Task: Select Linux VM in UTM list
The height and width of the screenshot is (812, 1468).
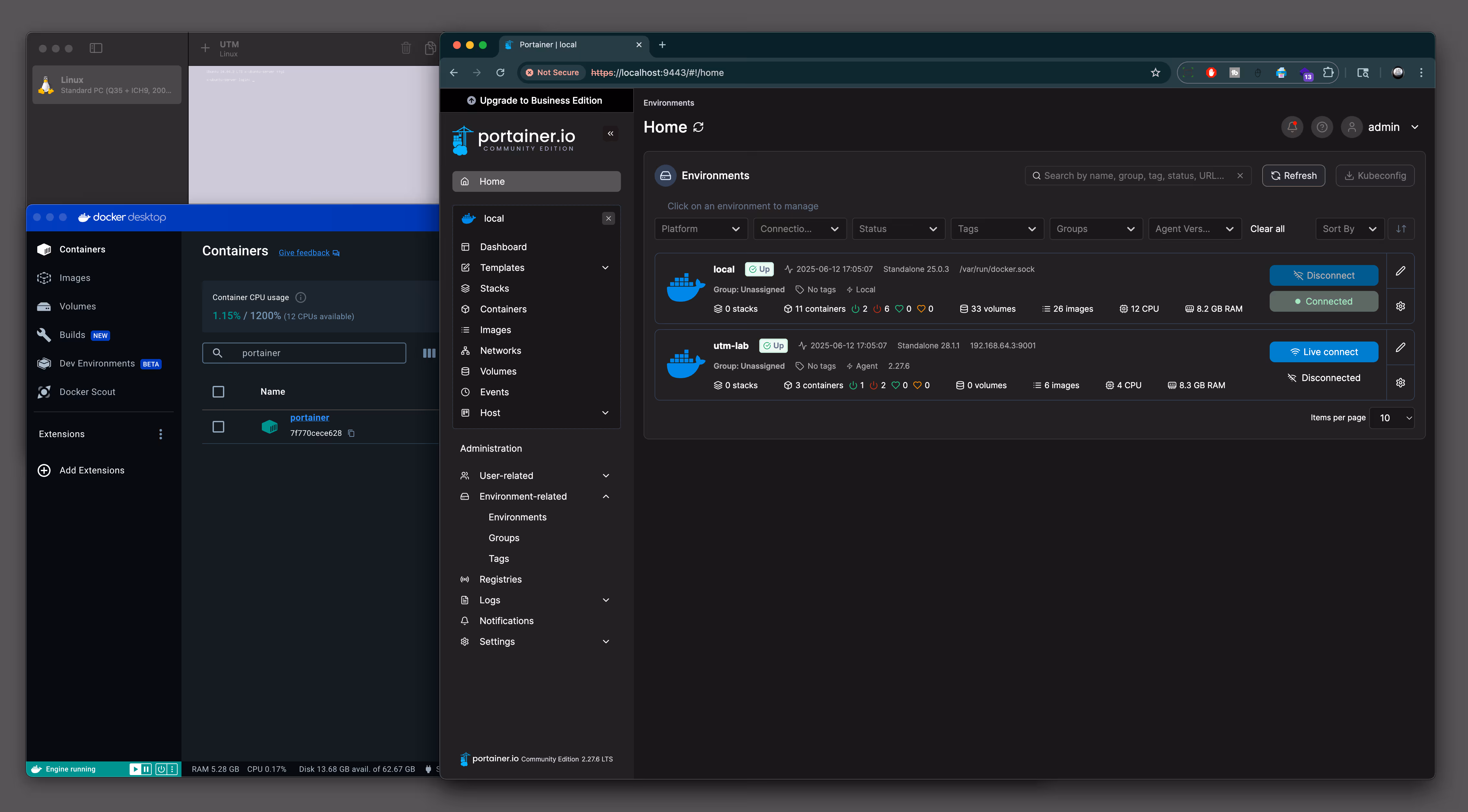Action: click(107, 85)
